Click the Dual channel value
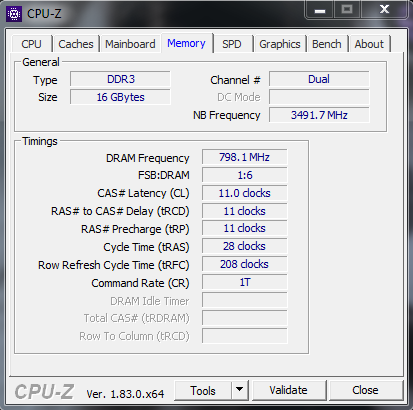This screenshot has width=413, height=410. (x=319, y=79)
